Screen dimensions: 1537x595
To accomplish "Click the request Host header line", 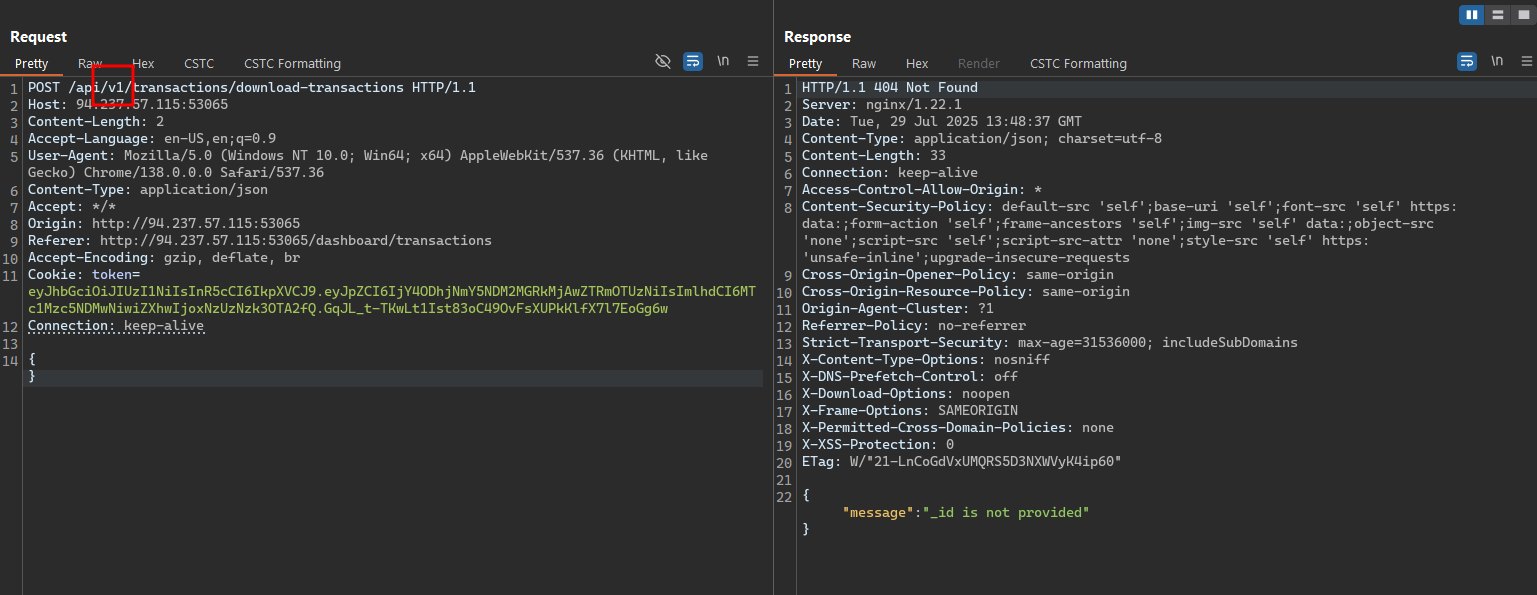I will (x=128, y=104).
